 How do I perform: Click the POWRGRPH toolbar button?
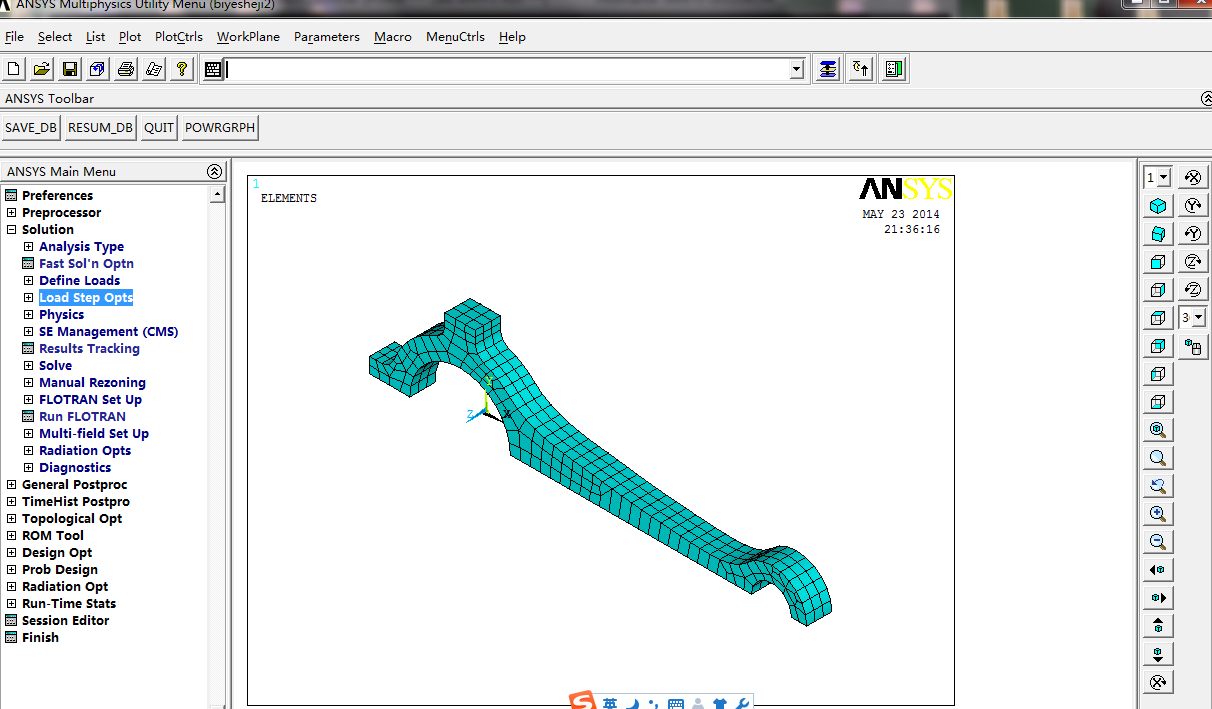[x=220, y=128]
